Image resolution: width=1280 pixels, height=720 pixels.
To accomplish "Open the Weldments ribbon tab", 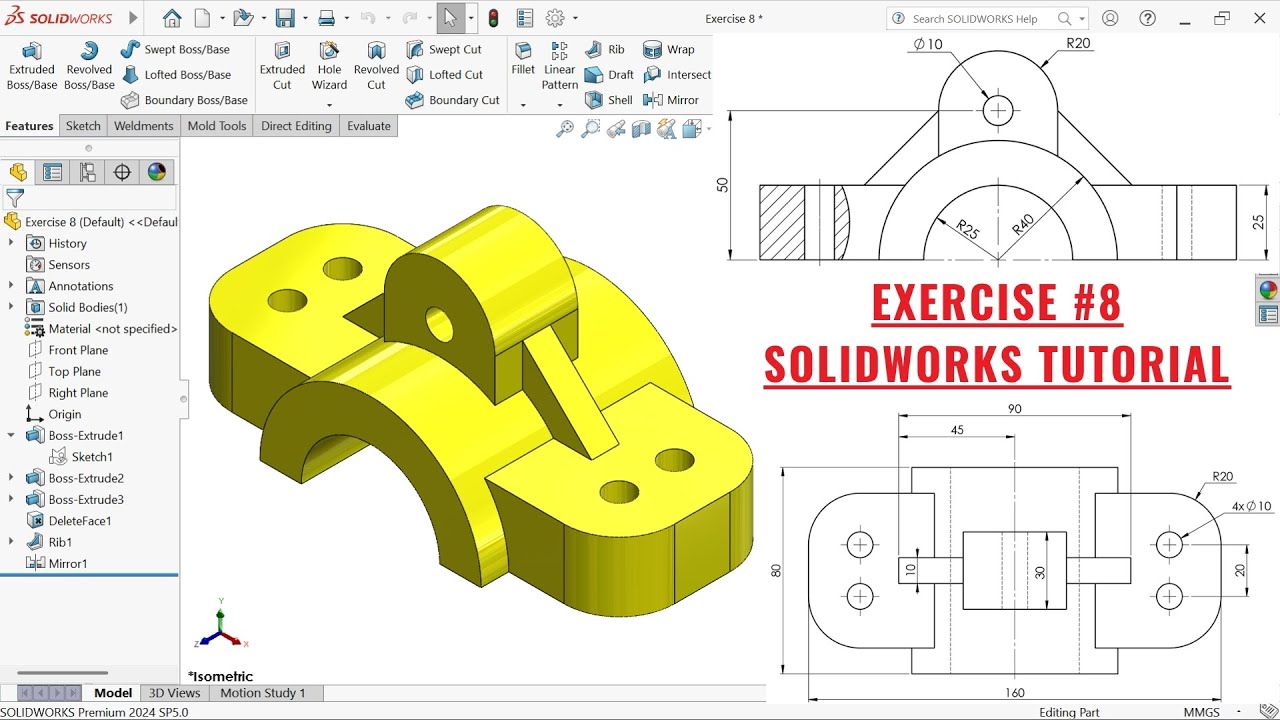I will coord(143,126).
